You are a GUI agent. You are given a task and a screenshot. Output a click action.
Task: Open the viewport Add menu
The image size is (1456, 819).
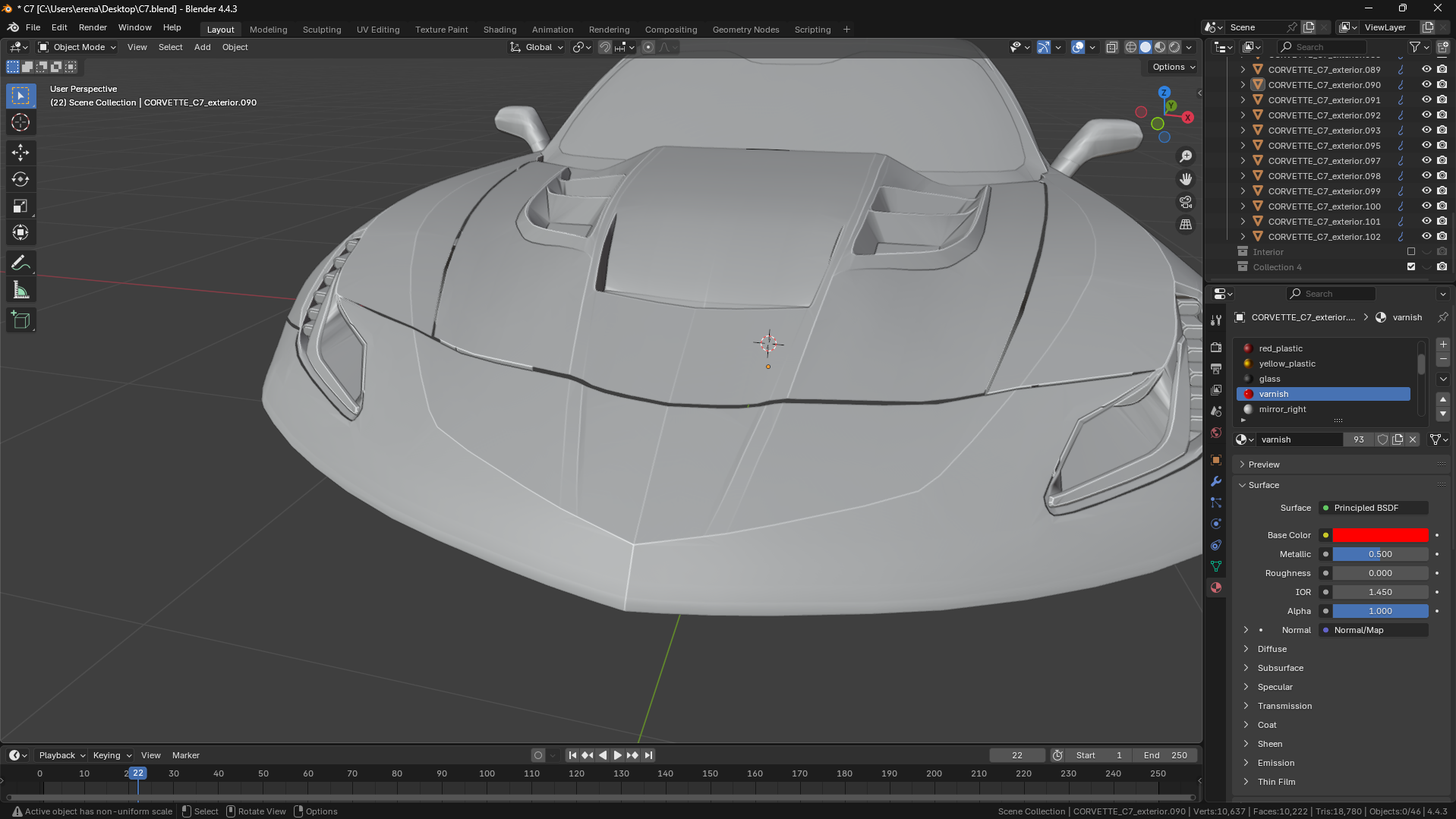tap(202, 47)
